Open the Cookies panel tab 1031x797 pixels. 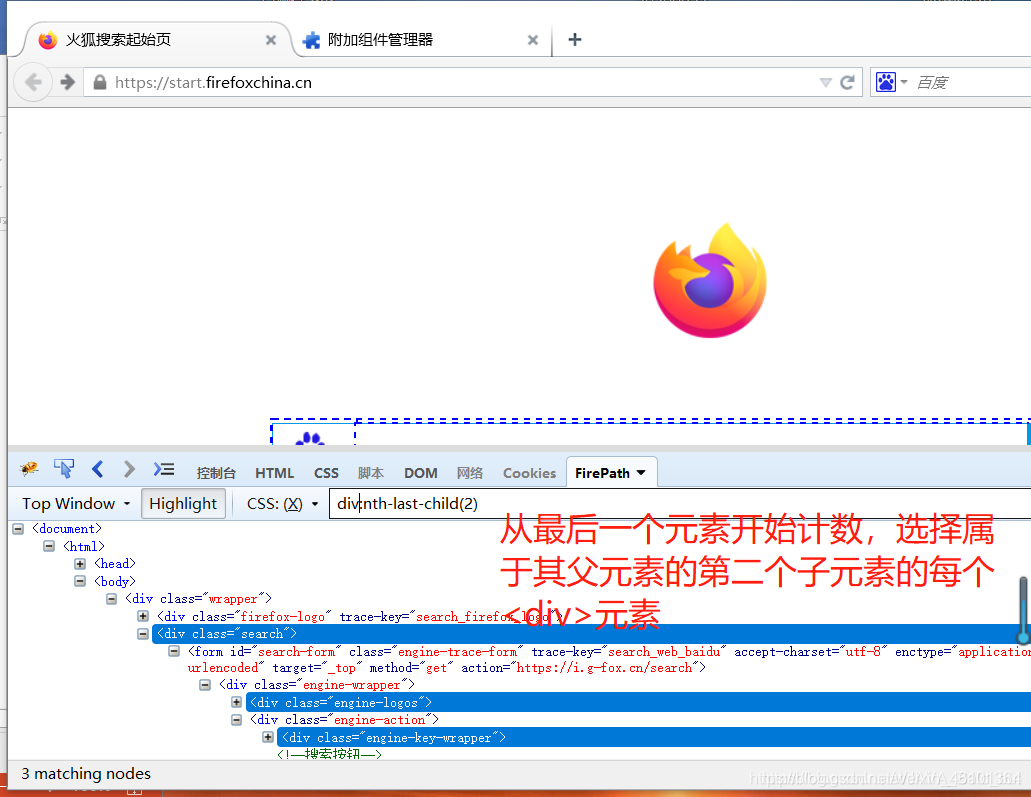pyautogui.click(x=529, y=473)
